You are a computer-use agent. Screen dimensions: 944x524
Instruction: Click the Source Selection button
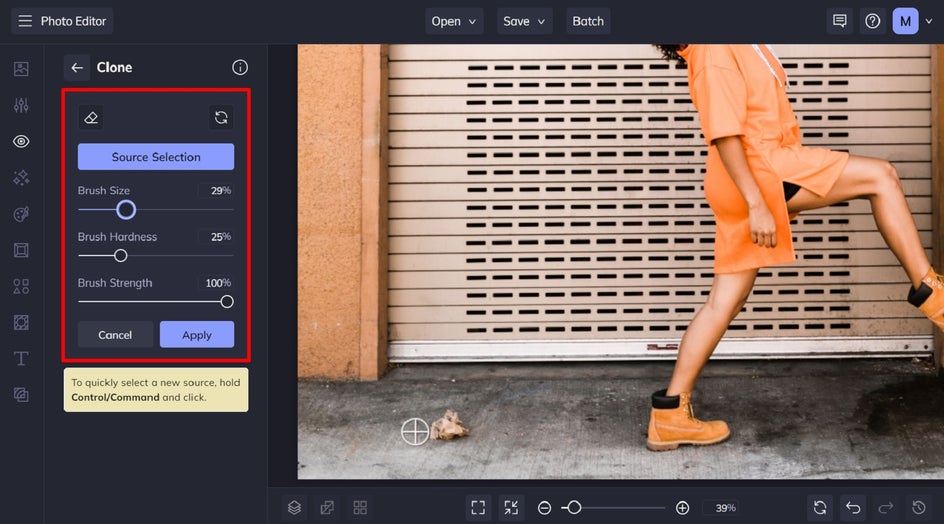156,157
